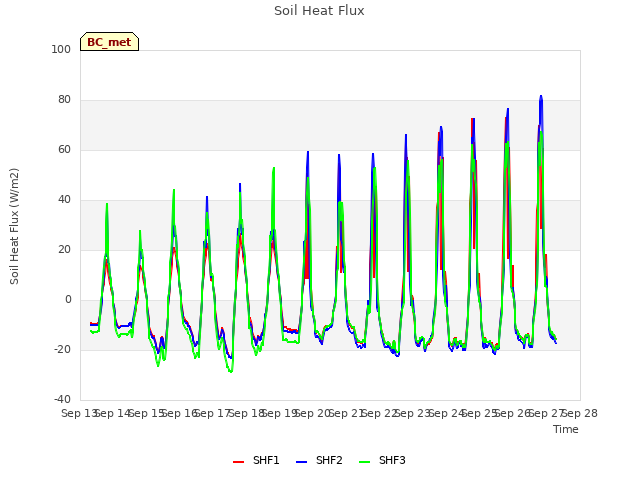640x480 pixels.
Task: Click the blue SHF2 legend color marker
Action: tap(301, 462)
